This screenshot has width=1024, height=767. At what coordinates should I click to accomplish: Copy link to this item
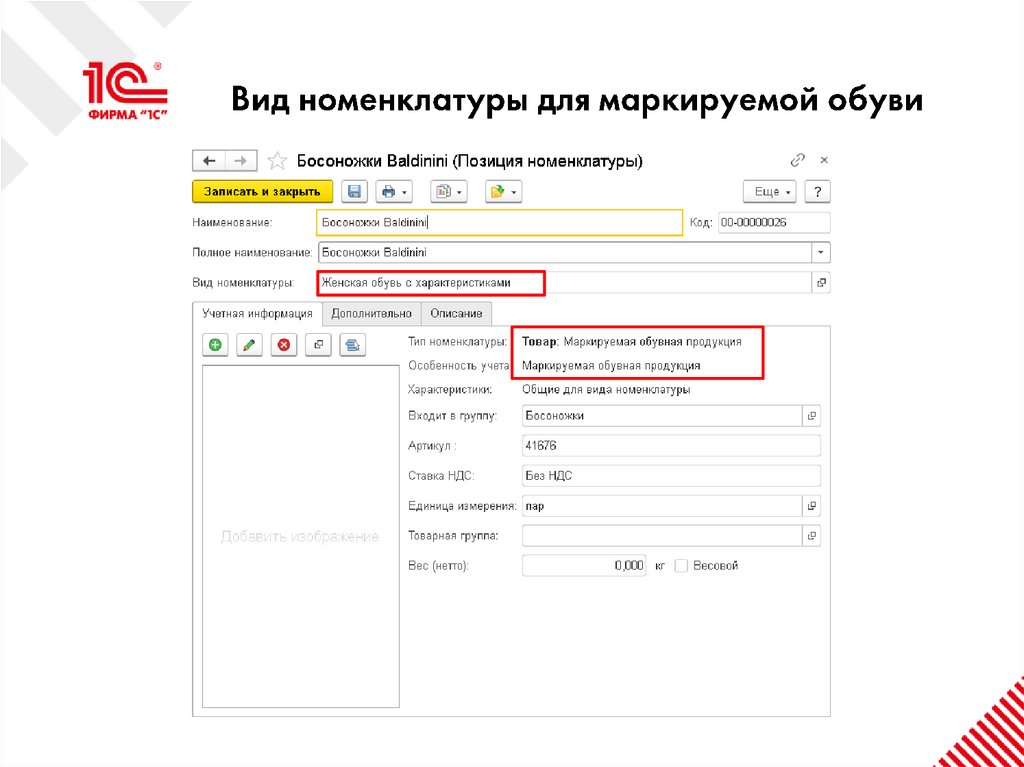[x=797, y=160]
